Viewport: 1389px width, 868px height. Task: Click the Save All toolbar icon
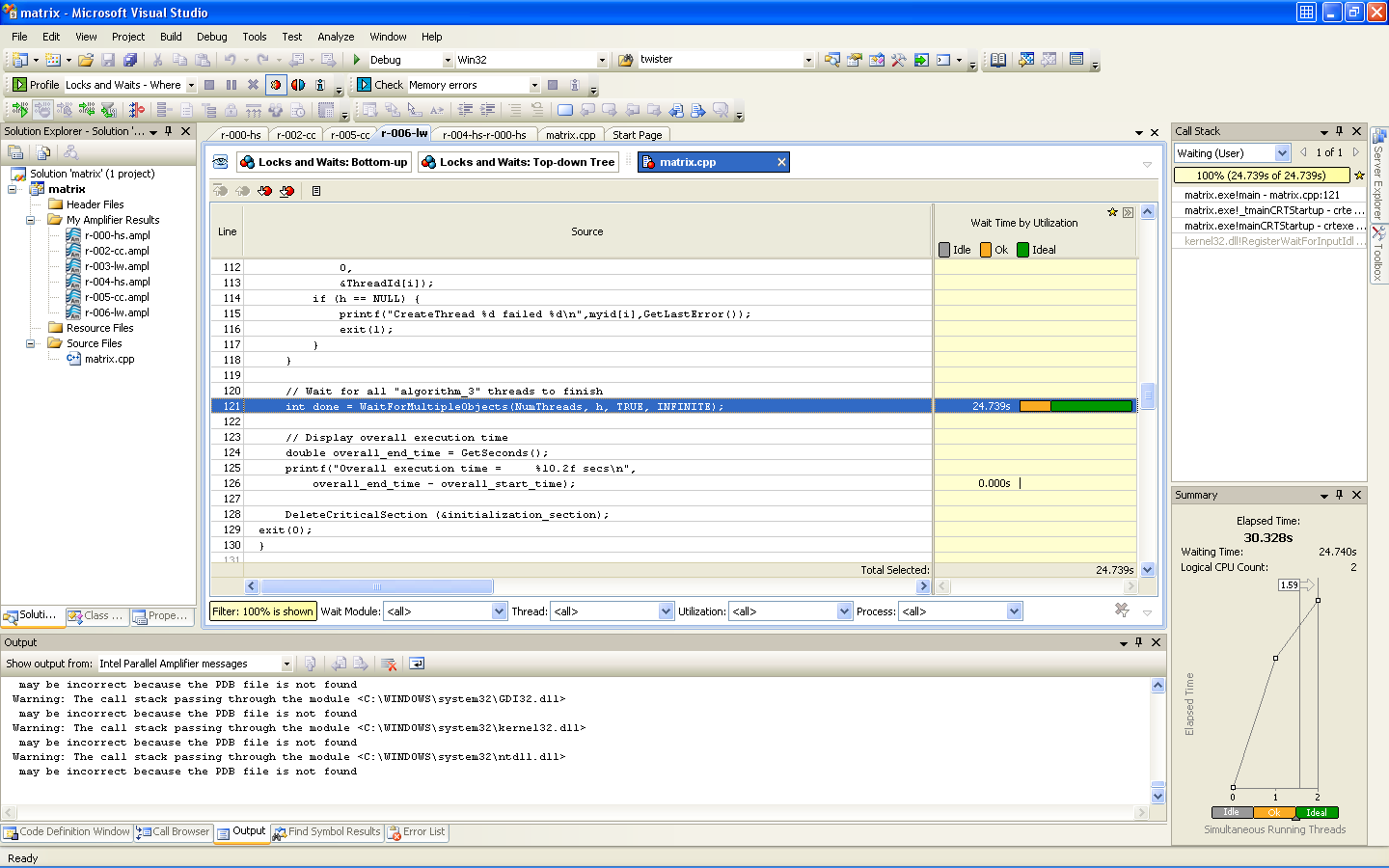[x=130, y=60]
